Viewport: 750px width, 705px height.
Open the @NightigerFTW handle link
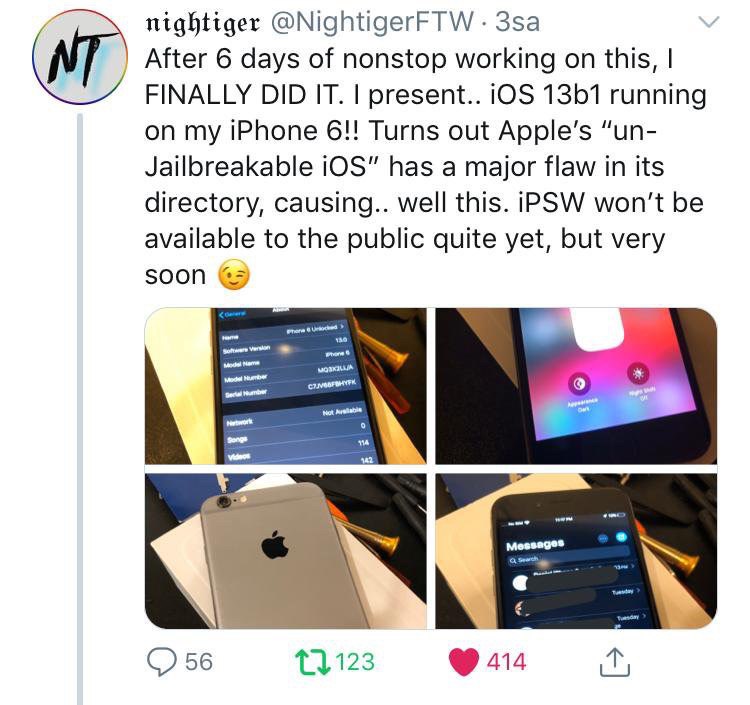373,22
